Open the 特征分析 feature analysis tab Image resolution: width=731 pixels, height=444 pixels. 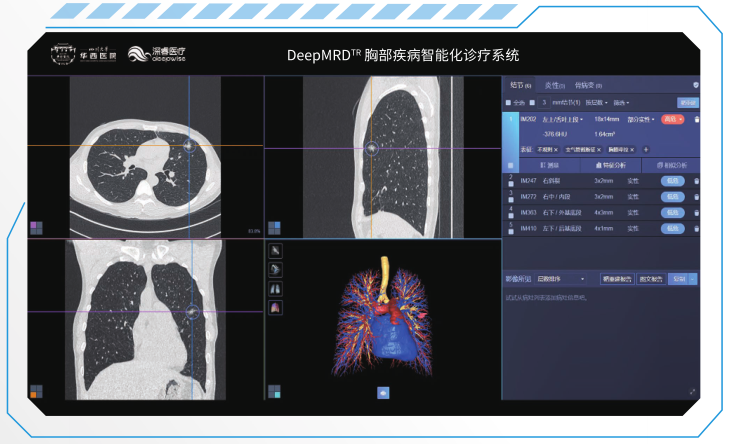point(611,165)
